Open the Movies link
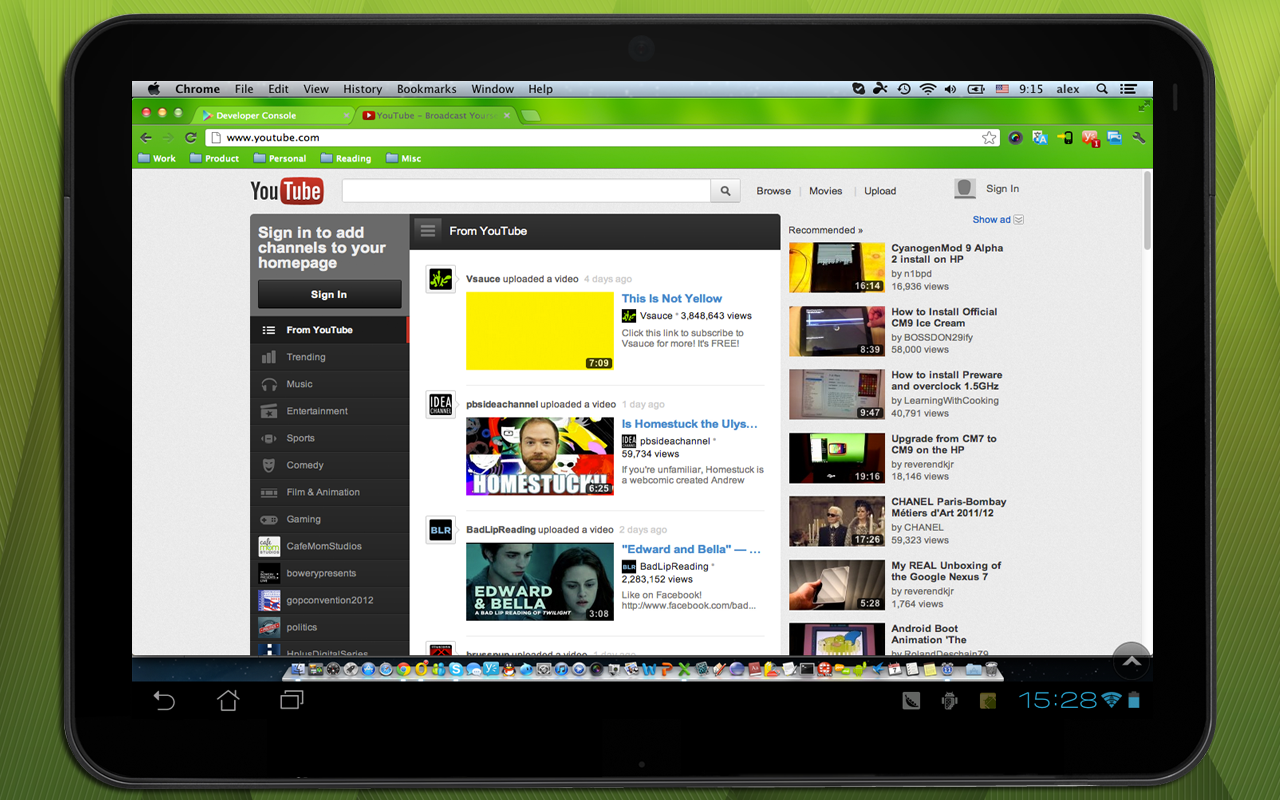This screenshot has height=800, width=1280. coord(826,191)
